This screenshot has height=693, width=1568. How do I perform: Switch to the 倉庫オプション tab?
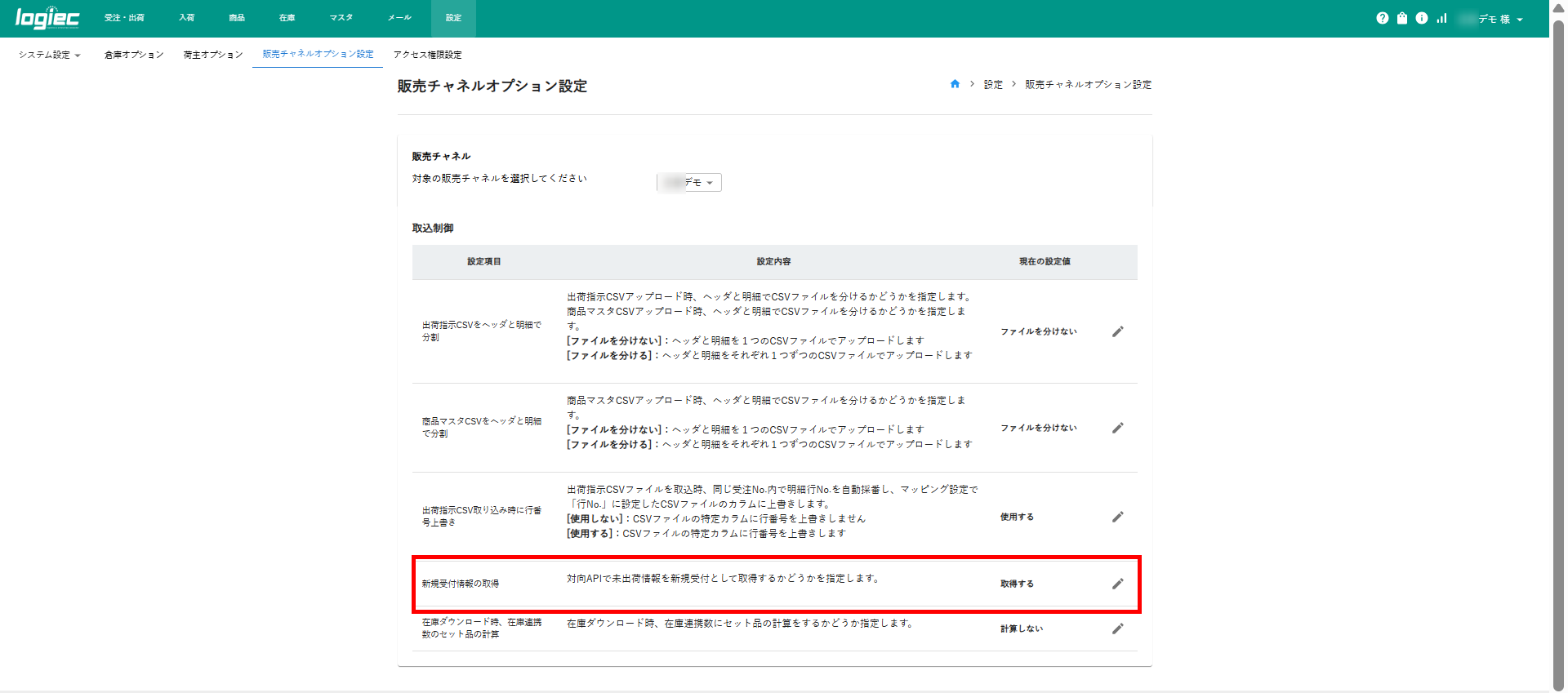click(134, 55)
